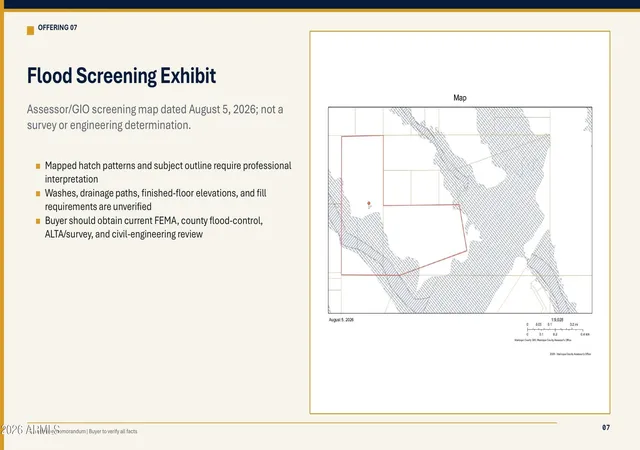This screenshot has height=450, width=640.
Task: Click the 'August 5, 2026' date under map
Action: (341, 320)
